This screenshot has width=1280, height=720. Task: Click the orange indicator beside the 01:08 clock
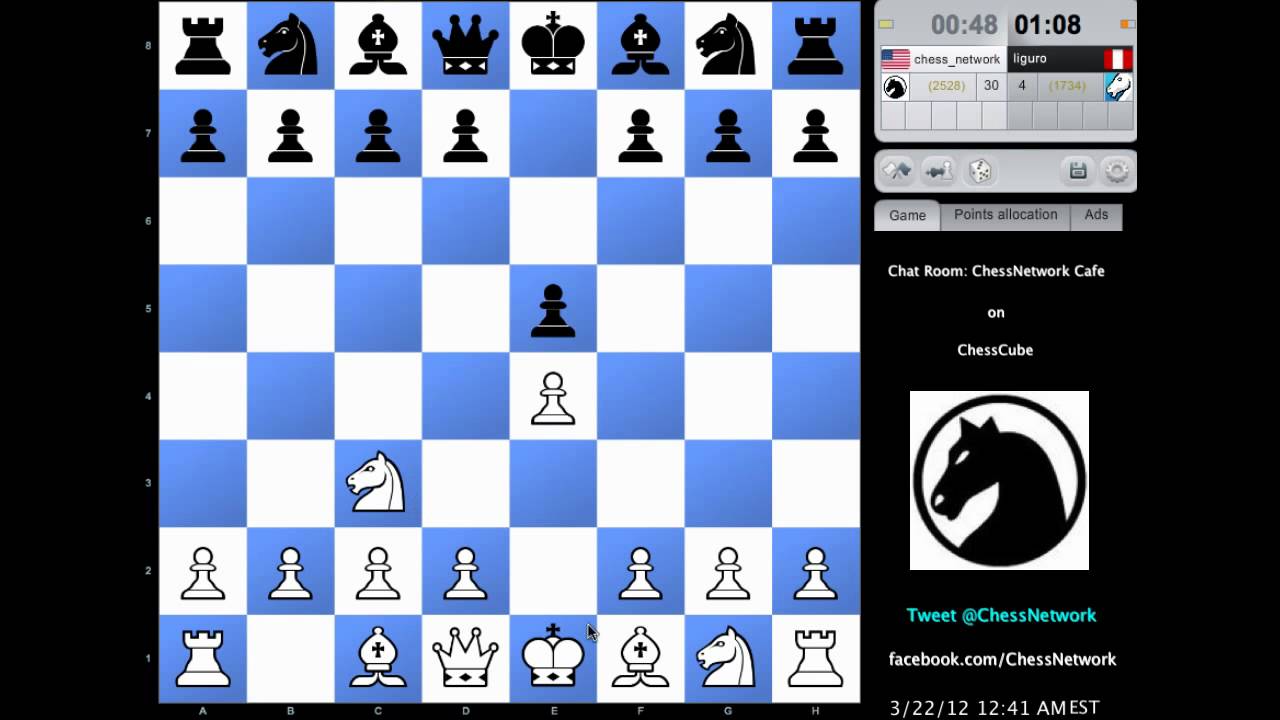[x=1127, y=24]
